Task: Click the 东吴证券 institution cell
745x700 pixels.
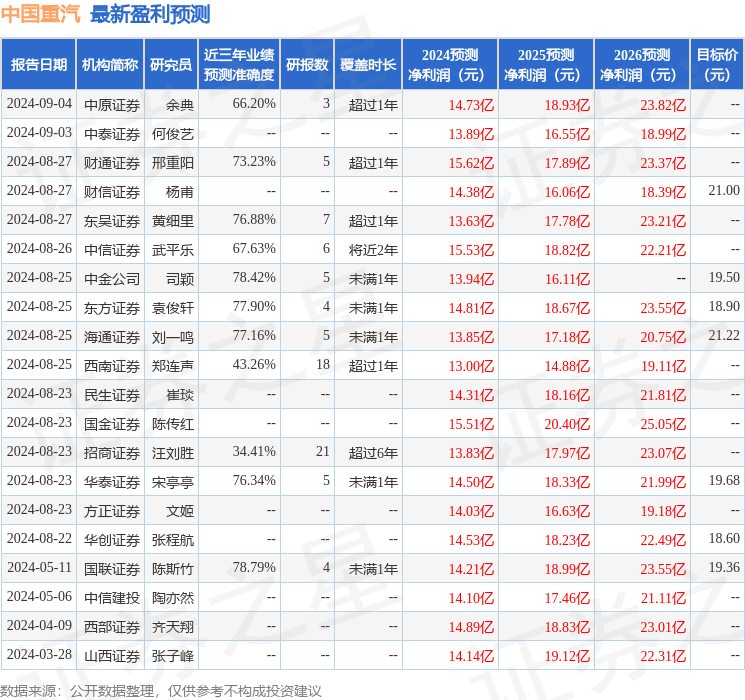Action: [x=112, y=221]
